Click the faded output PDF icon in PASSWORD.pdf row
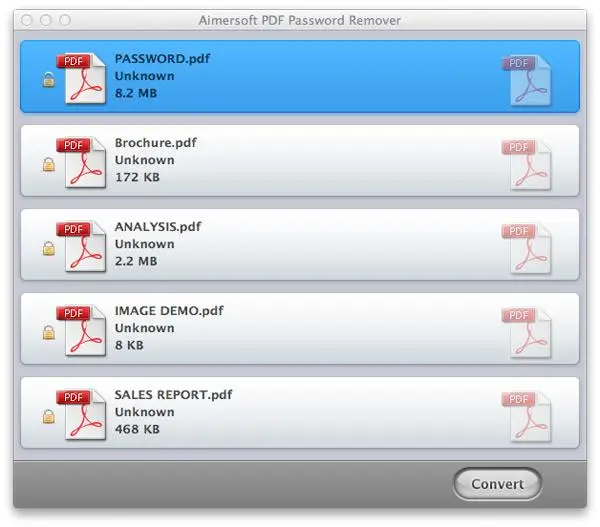The height and width of the screenshot is (527, 600). pyautogui.click(x=527, y=80)
